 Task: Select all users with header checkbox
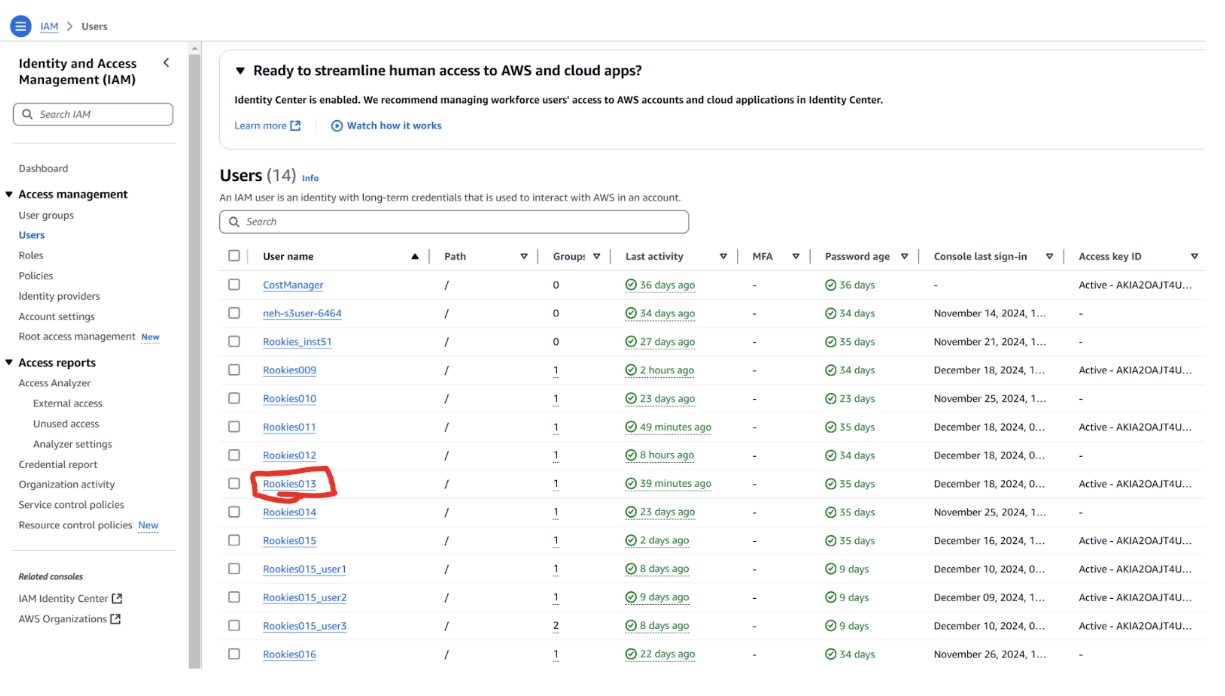coord(234,256)
